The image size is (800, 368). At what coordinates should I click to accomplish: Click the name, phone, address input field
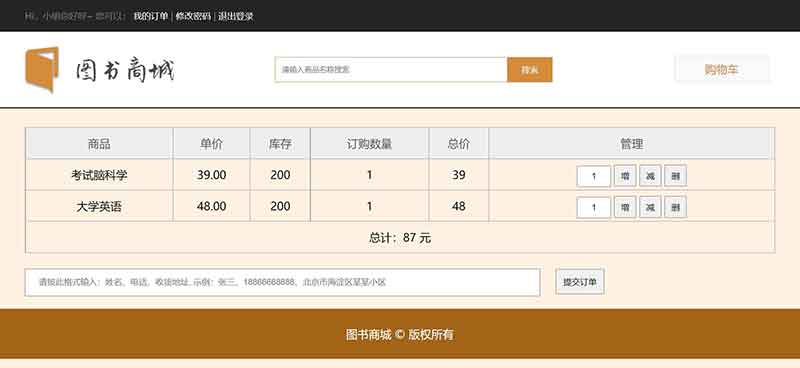point(282,282)
